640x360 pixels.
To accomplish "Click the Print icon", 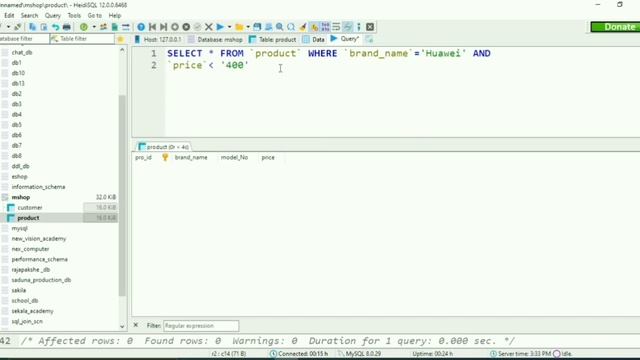I will (67, 27).
